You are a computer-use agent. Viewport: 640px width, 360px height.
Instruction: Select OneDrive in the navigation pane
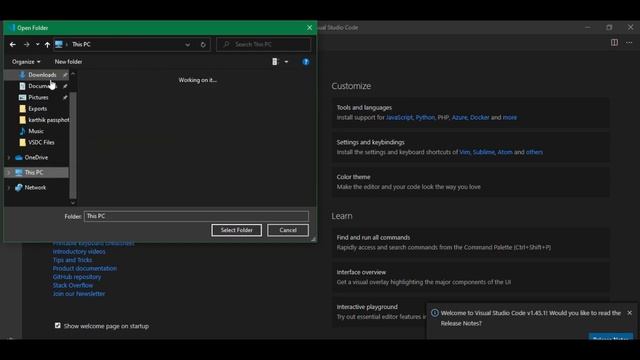click(36, 157)
